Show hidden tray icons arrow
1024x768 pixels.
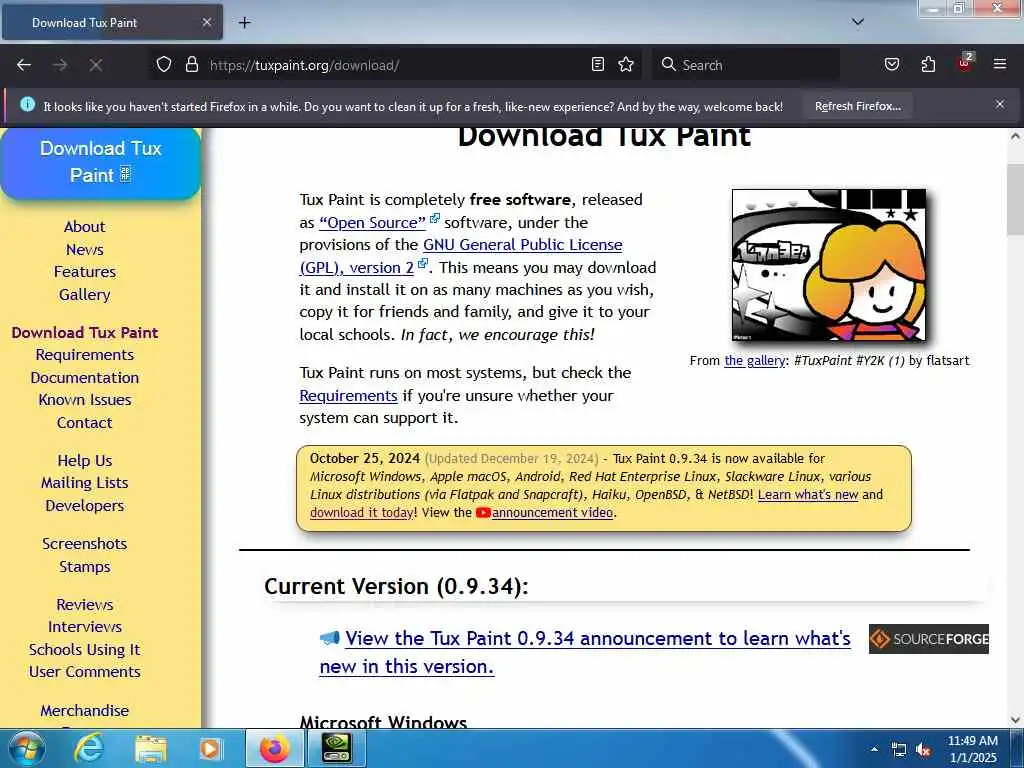(874, 748)
